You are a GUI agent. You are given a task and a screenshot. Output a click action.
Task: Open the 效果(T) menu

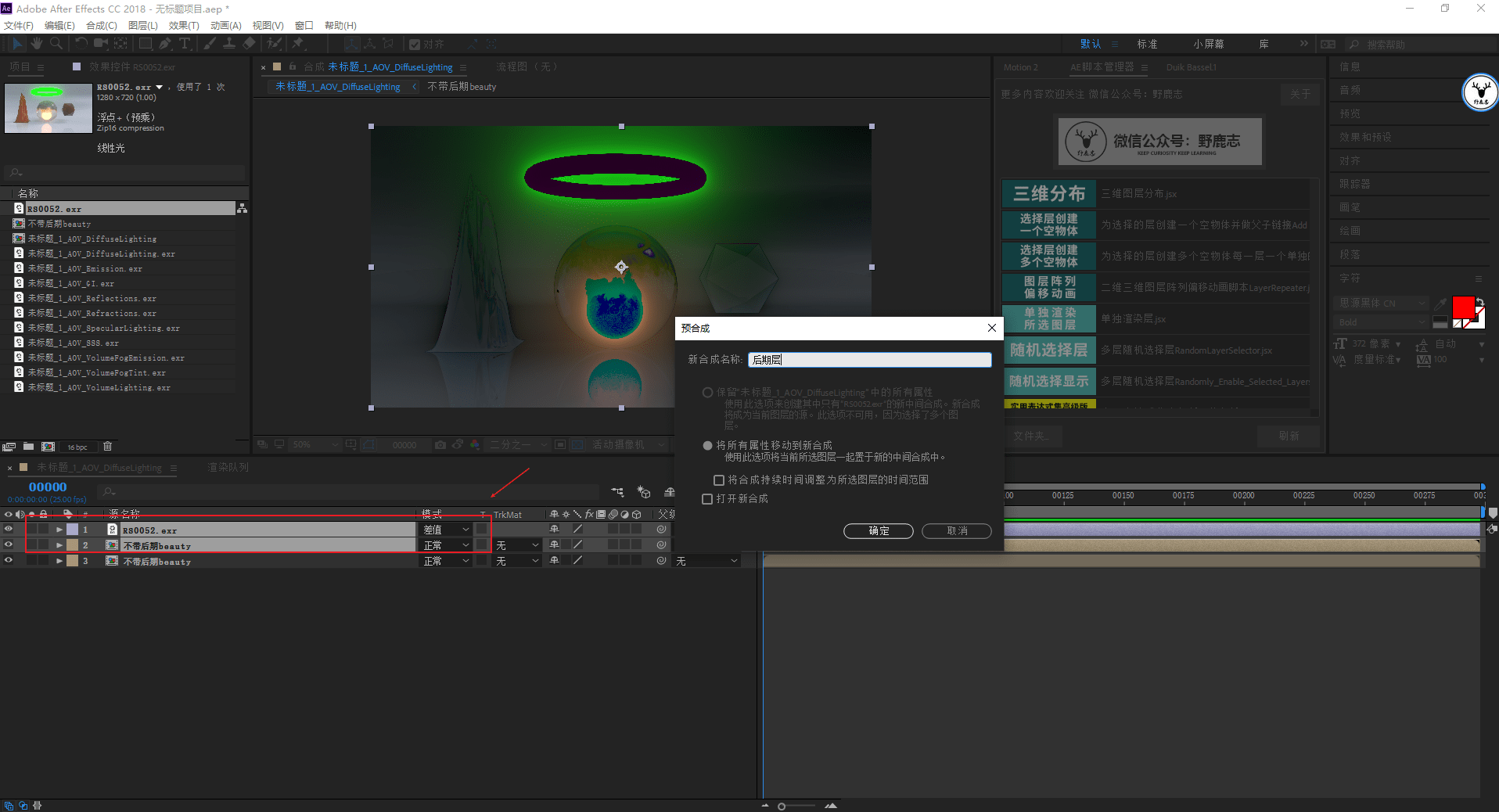pyautogui.click(x=184, y=26)
